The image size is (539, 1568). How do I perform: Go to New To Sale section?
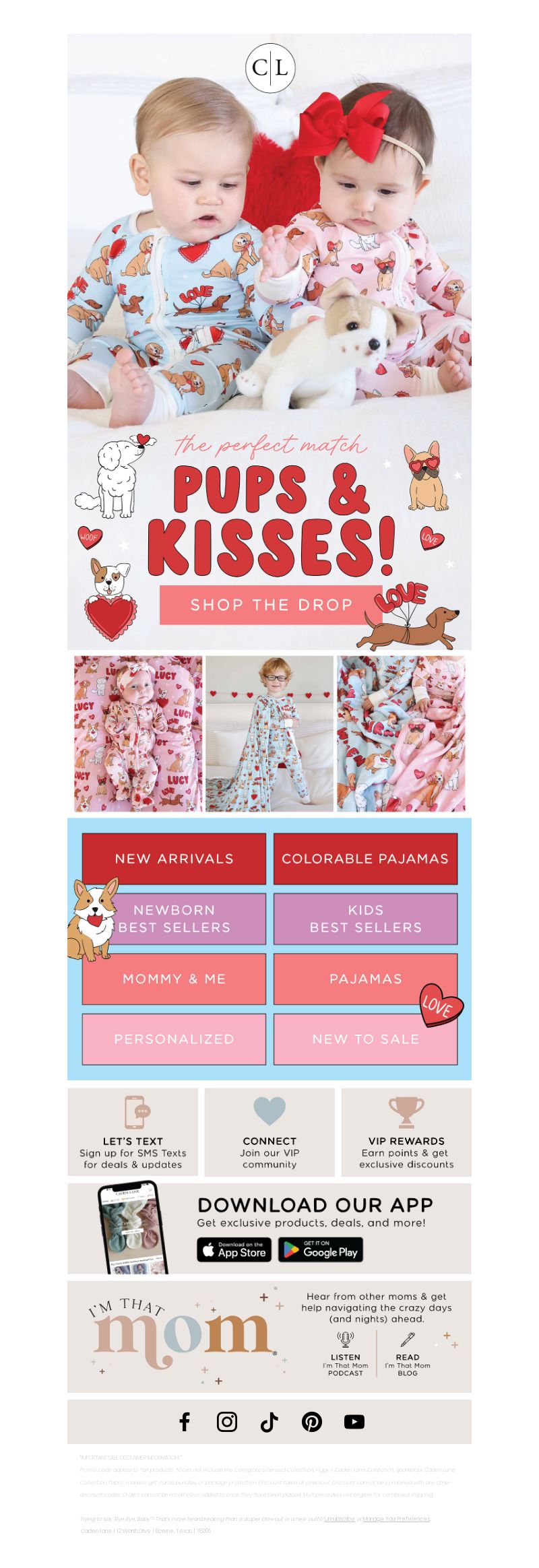[x=365, y=1039]
